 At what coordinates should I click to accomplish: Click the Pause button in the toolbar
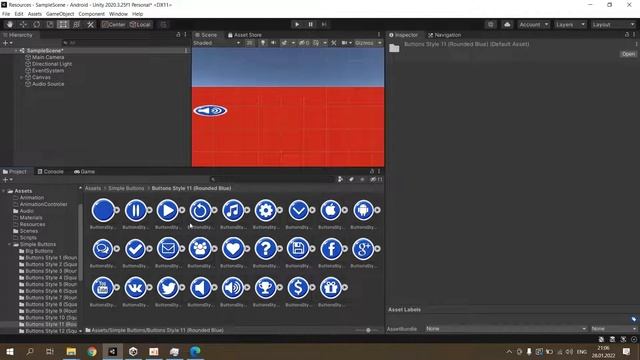point(310,24)
